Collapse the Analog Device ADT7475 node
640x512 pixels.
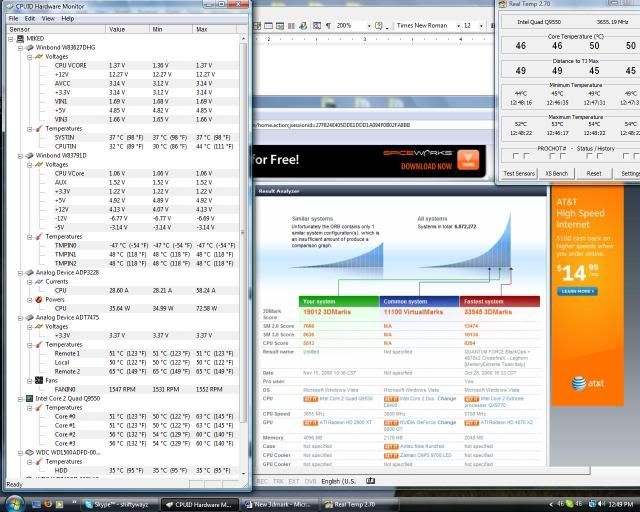pos(20,318)
